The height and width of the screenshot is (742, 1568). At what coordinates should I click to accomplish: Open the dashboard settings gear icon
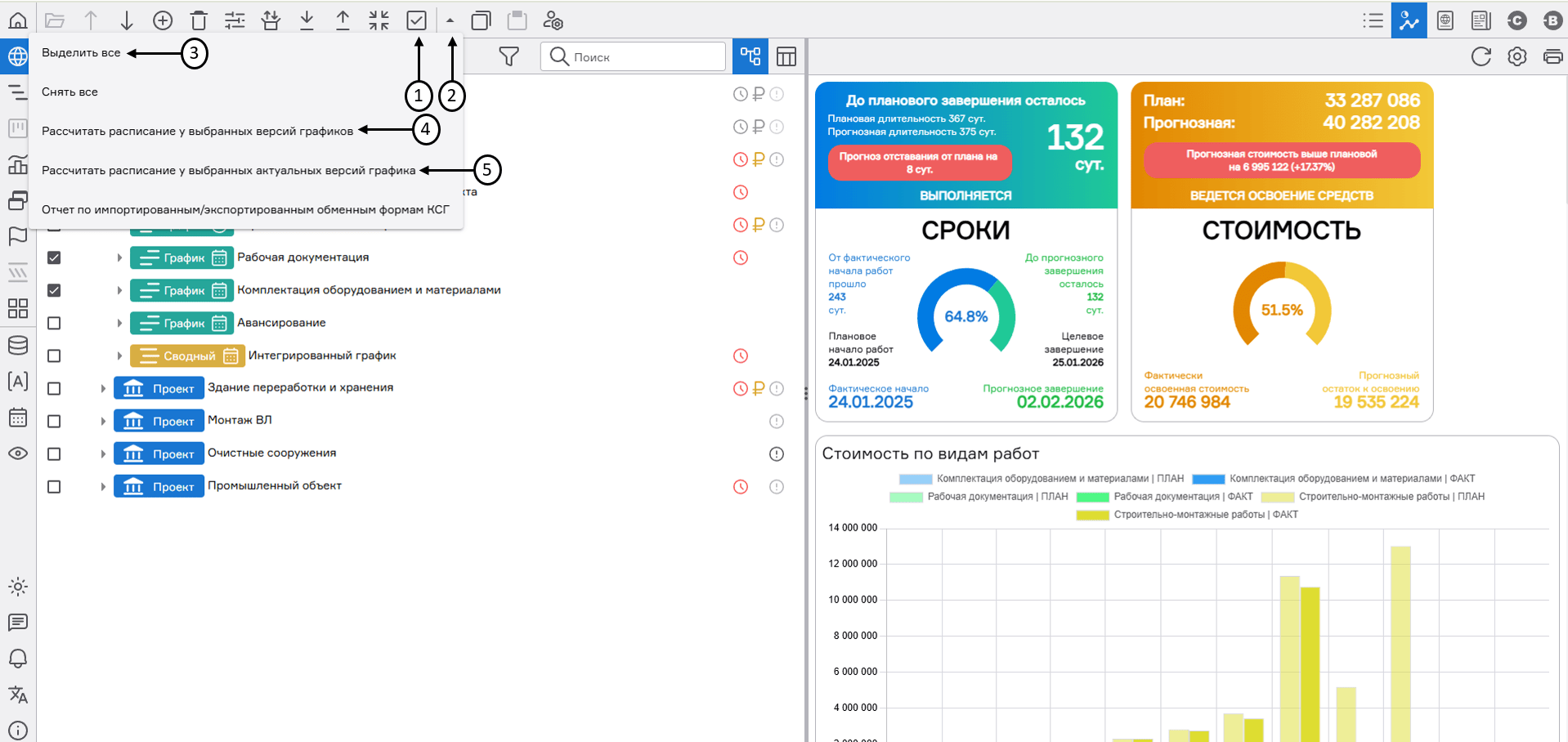coord(1516,56)
